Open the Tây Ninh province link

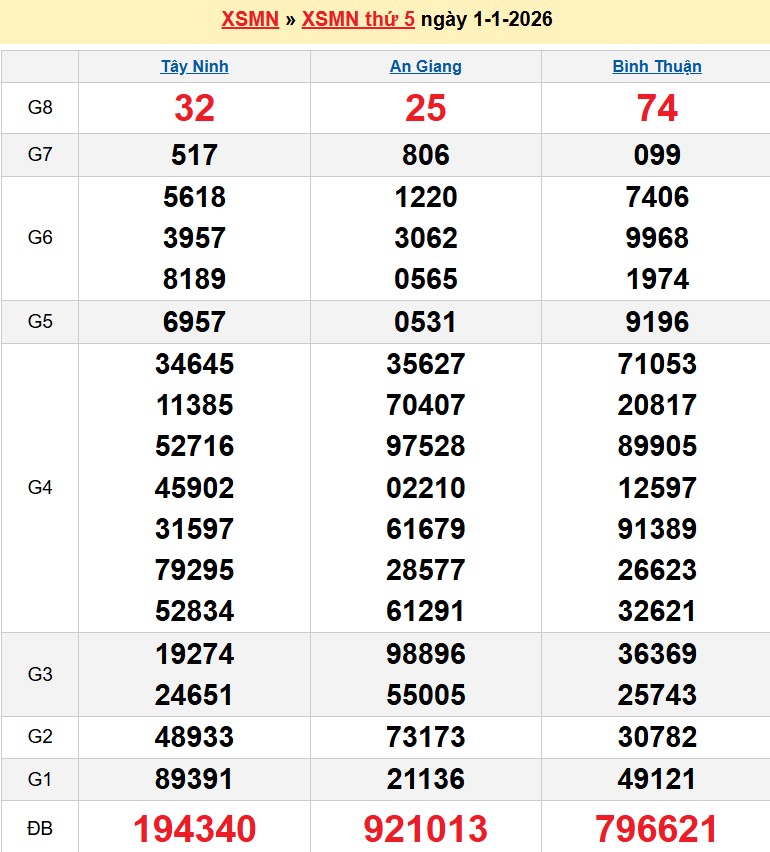[x=194, y=67]
